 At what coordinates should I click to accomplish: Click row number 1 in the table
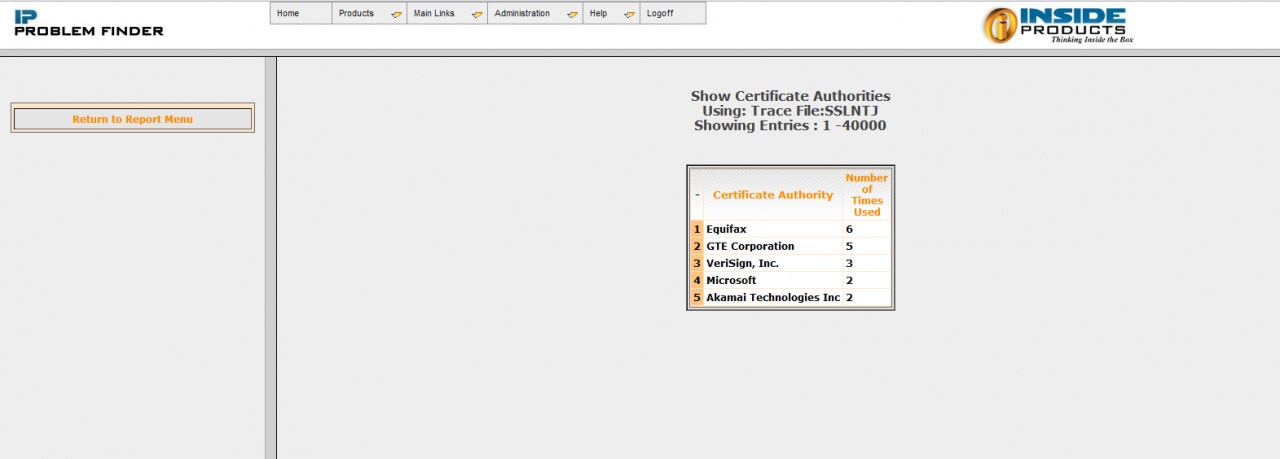pos(697,229)
